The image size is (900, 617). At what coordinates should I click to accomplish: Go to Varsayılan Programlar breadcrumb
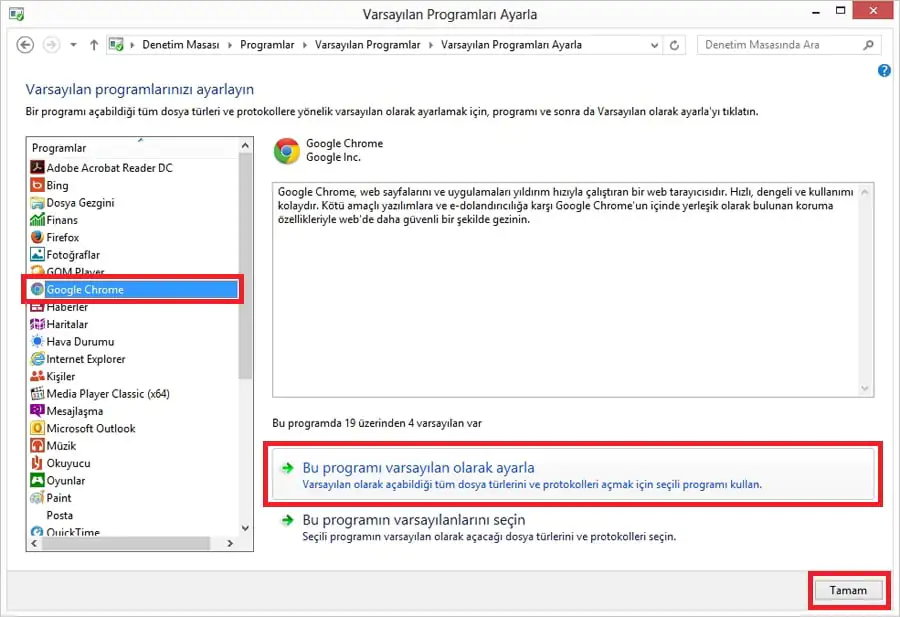pos(367,45)
